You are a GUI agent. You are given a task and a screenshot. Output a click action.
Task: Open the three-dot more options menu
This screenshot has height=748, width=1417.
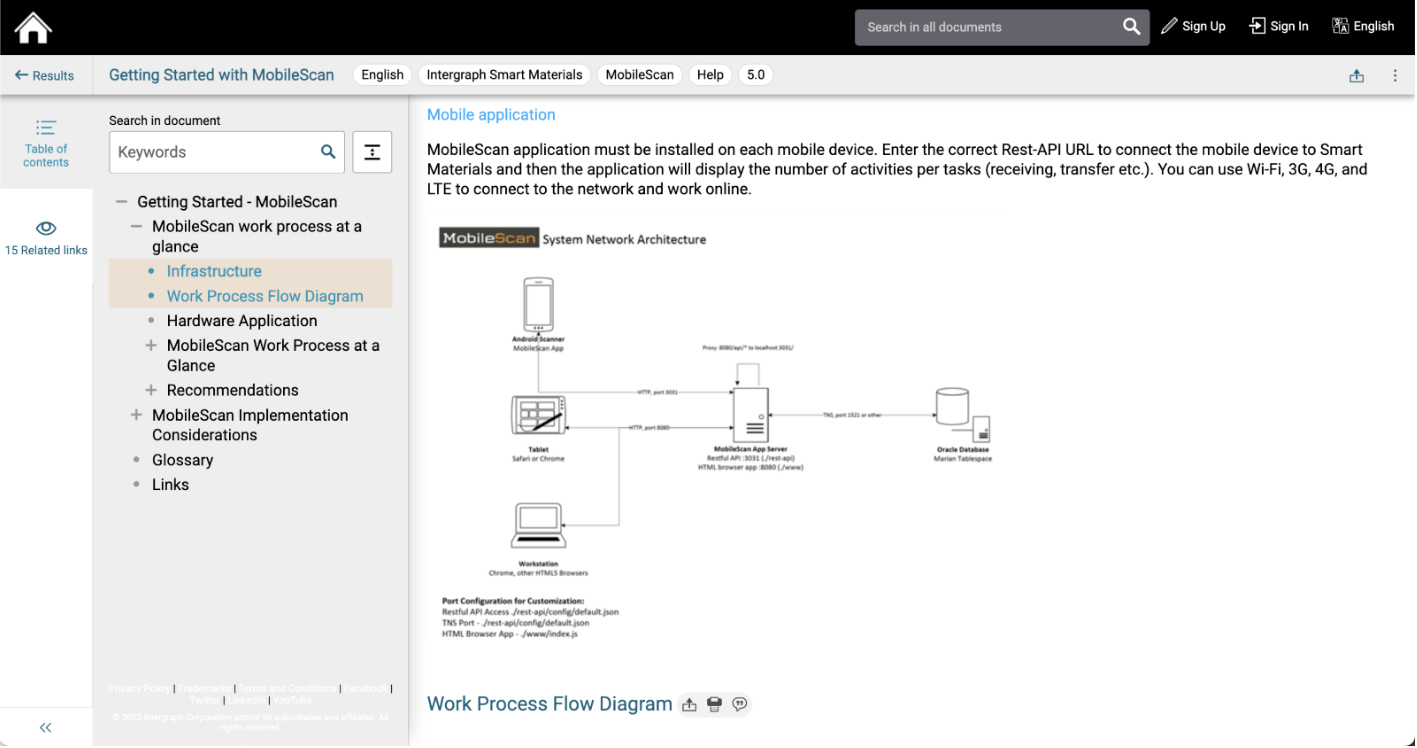(x=1395, y=76)
